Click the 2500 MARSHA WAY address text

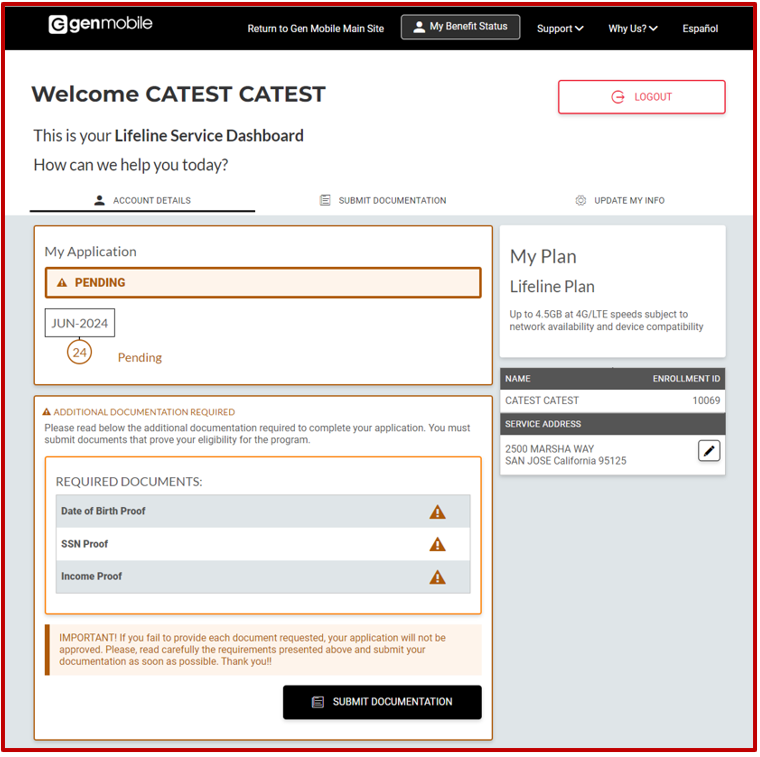click(x=549, y=449)
